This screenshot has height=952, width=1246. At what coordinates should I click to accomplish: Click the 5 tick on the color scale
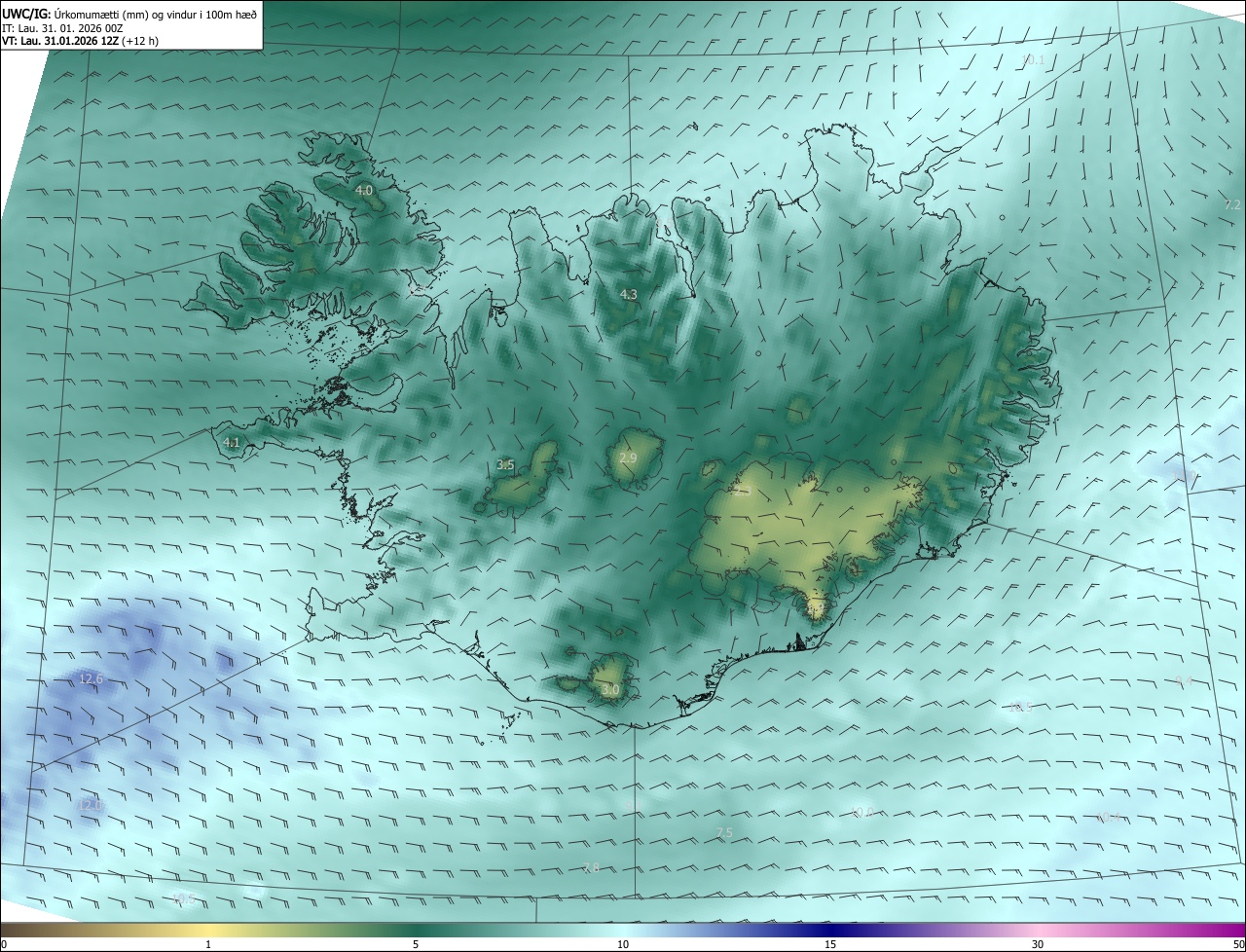click(416, 944)
